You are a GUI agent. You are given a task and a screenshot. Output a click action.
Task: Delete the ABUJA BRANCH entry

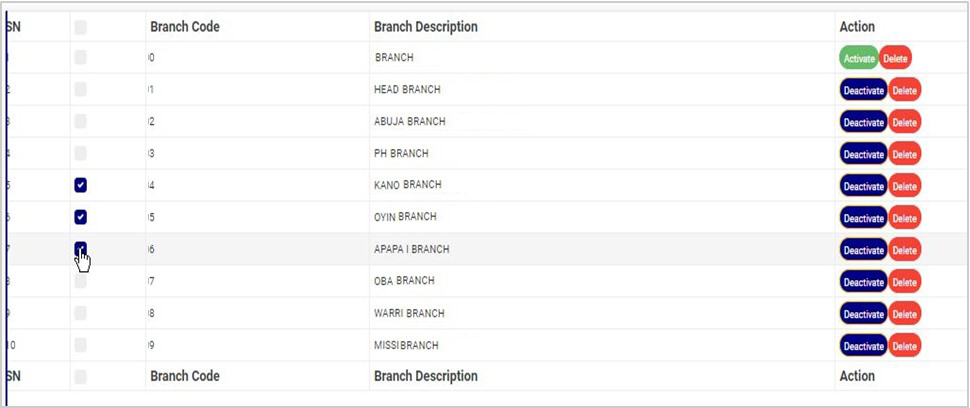pos(904,123)
